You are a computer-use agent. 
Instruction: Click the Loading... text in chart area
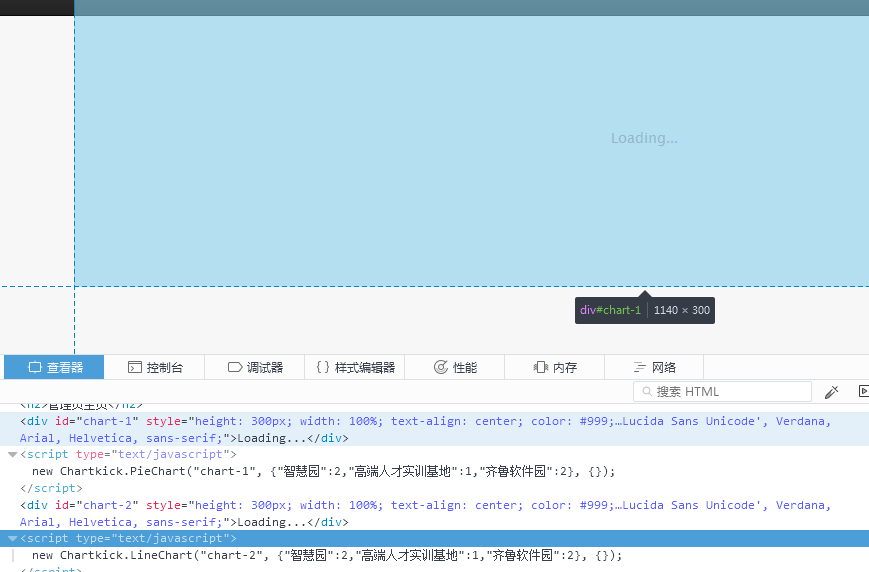tap(644, 138)
